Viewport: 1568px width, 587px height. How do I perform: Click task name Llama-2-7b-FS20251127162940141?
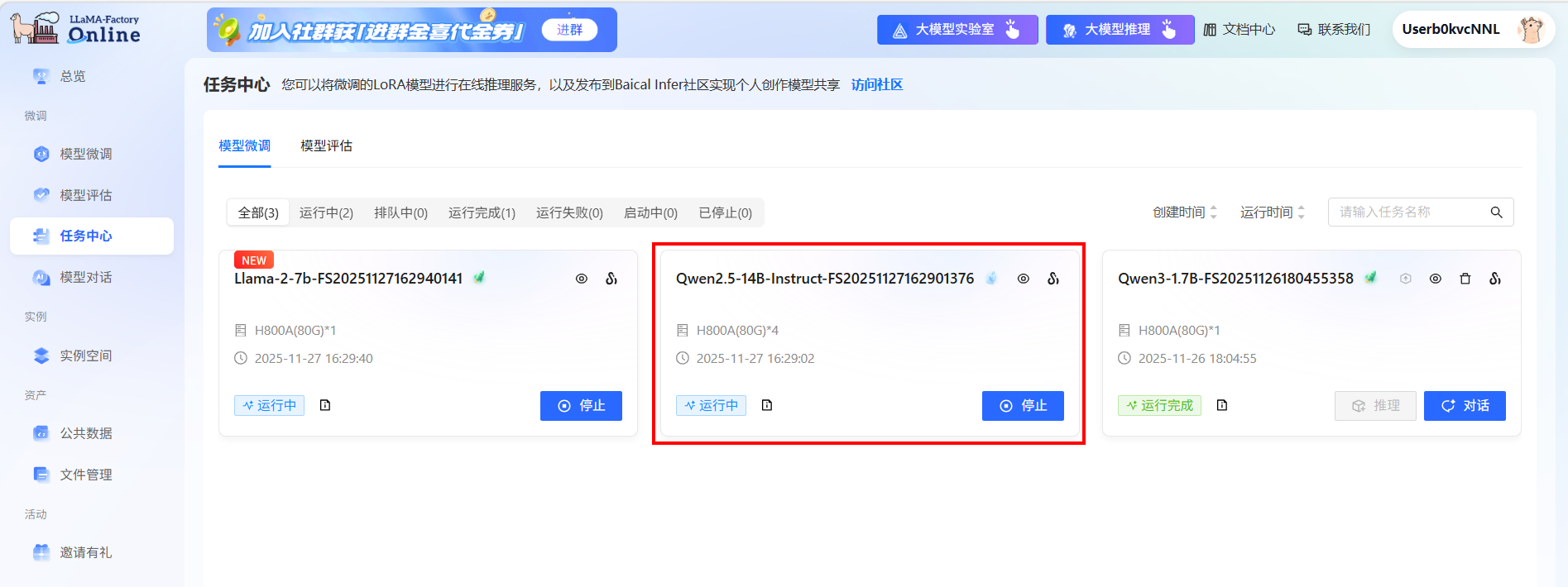click(348, 279)
